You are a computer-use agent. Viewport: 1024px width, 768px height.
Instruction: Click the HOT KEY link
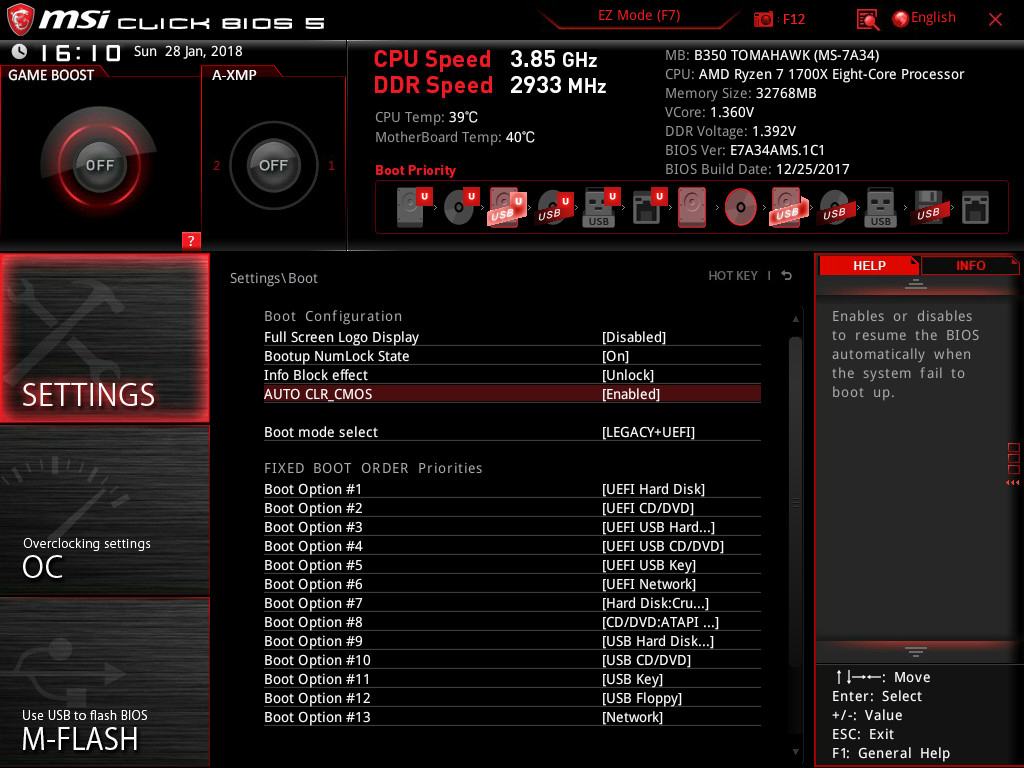click(x=733, y=276)
